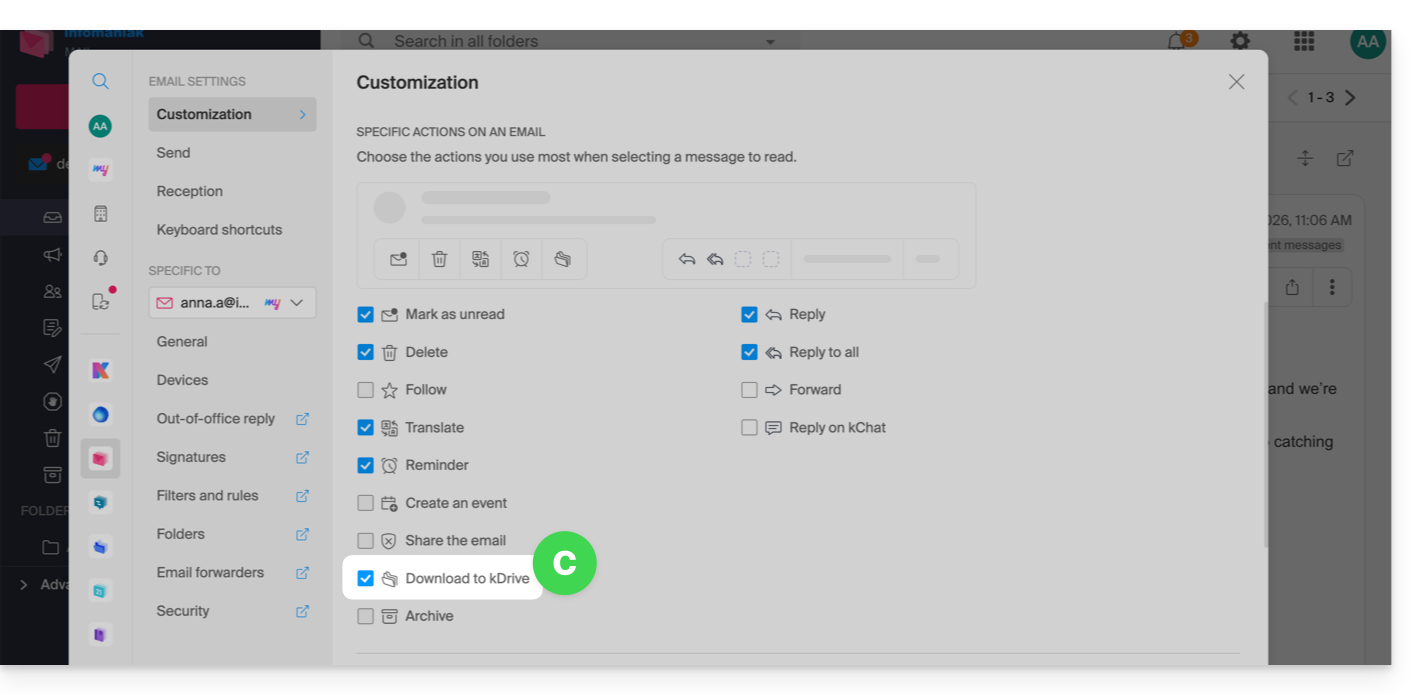Open the apps grid launcher
Viewport: 1422px width, 695px height.
1303,41
